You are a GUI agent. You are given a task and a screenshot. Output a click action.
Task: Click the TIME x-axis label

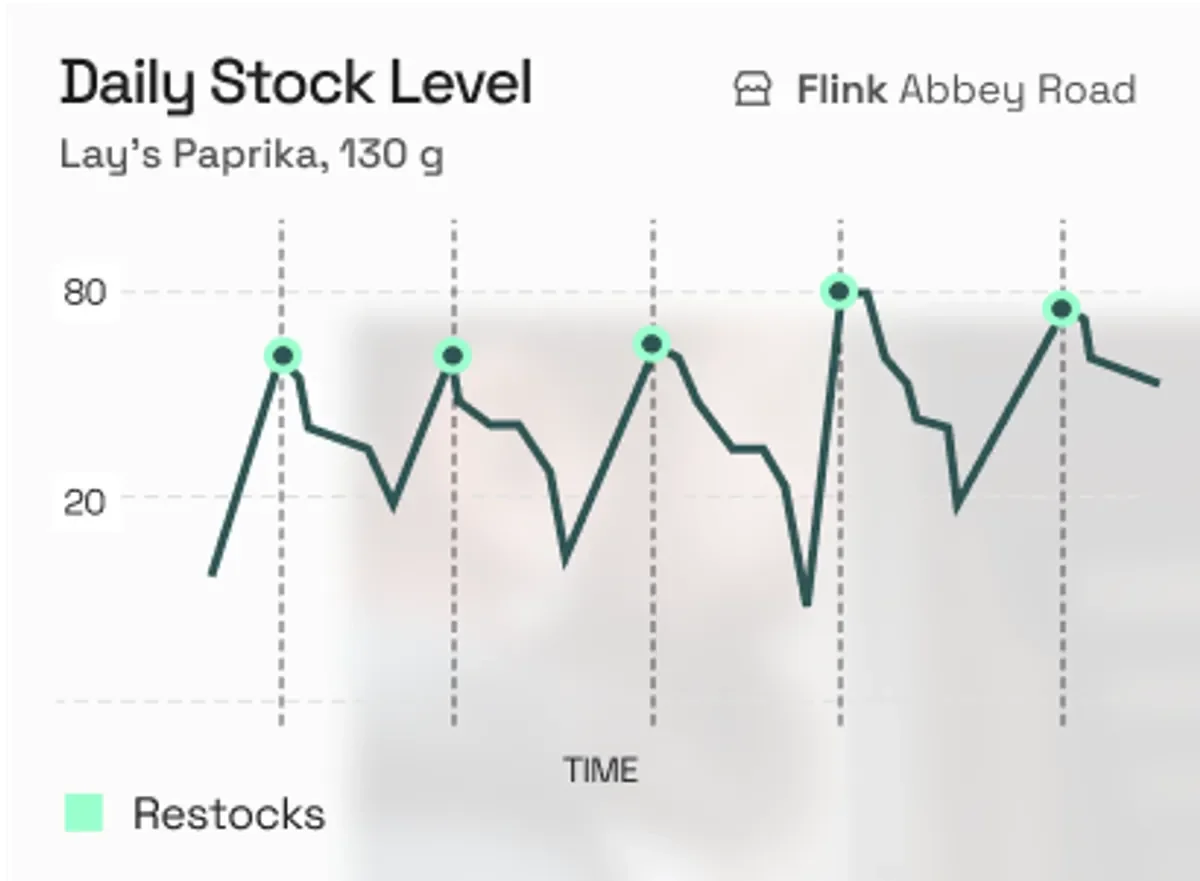point(600,770)
